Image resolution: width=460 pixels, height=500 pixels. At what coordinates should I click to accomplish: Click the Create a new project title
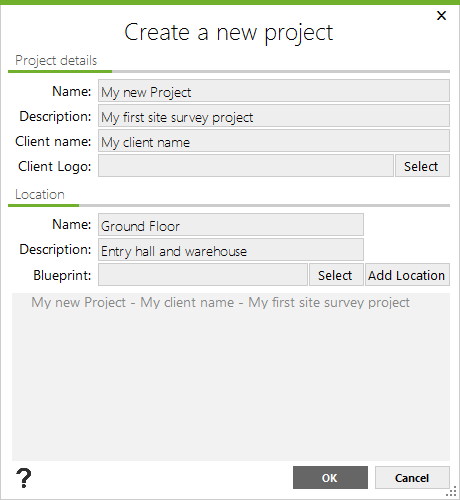(x=229, y=33)
